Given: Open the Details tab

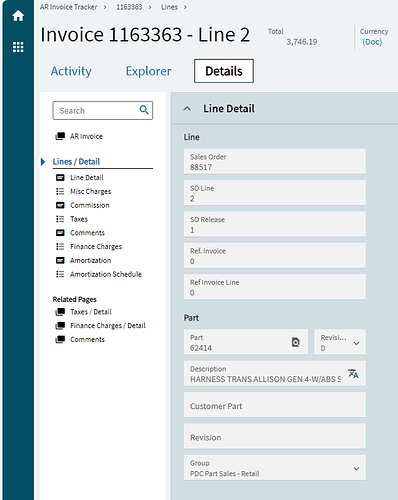Looking at the screenshot, I should click(224, 71).
